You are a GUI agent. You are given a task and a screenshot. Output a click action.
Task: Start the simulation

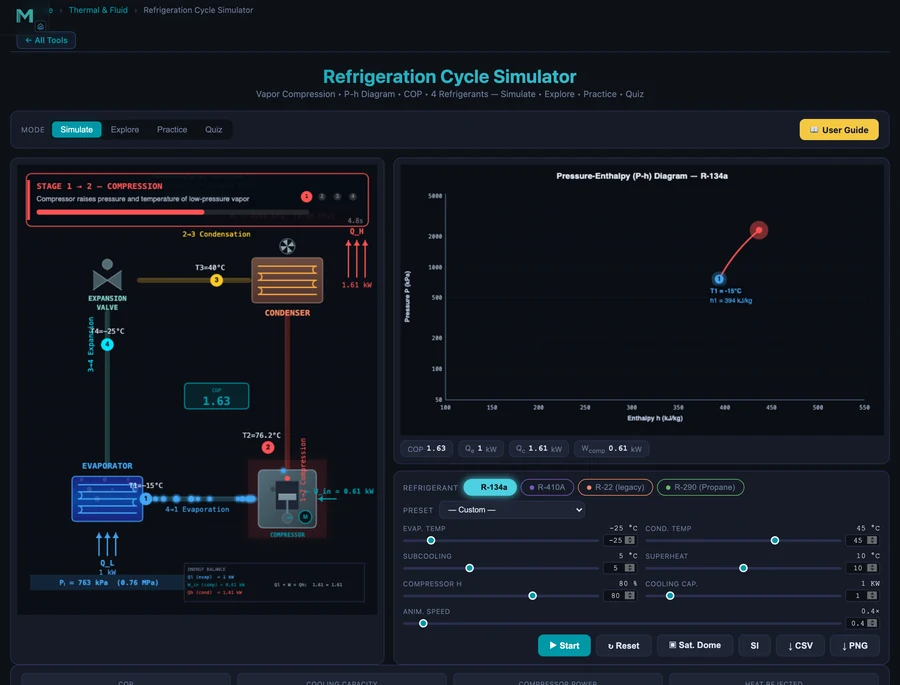click(564, 645)
